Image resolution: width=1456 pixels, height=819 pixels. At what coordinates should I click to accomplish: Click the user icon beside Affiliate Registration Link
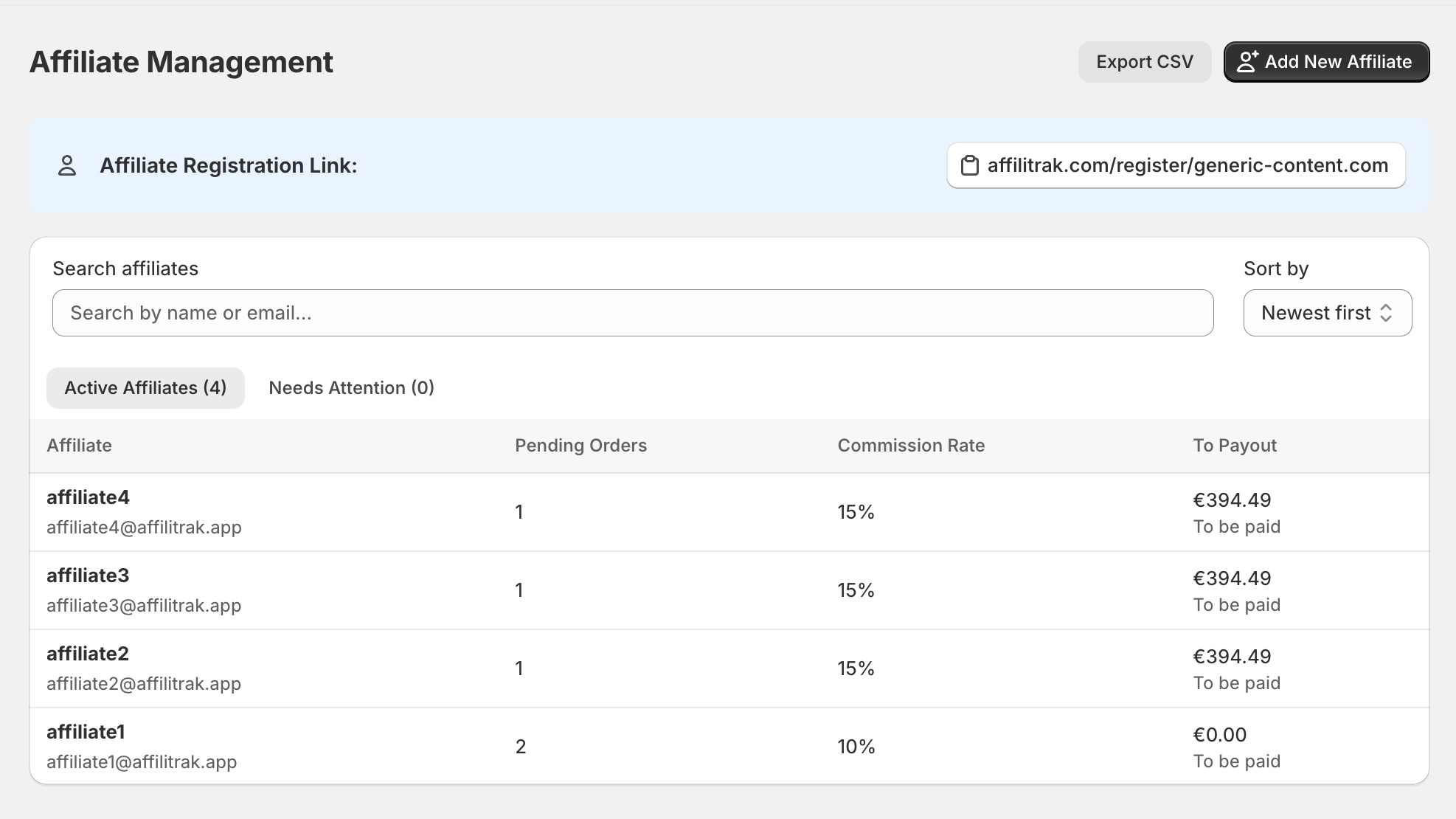click(x=67, y=165)
